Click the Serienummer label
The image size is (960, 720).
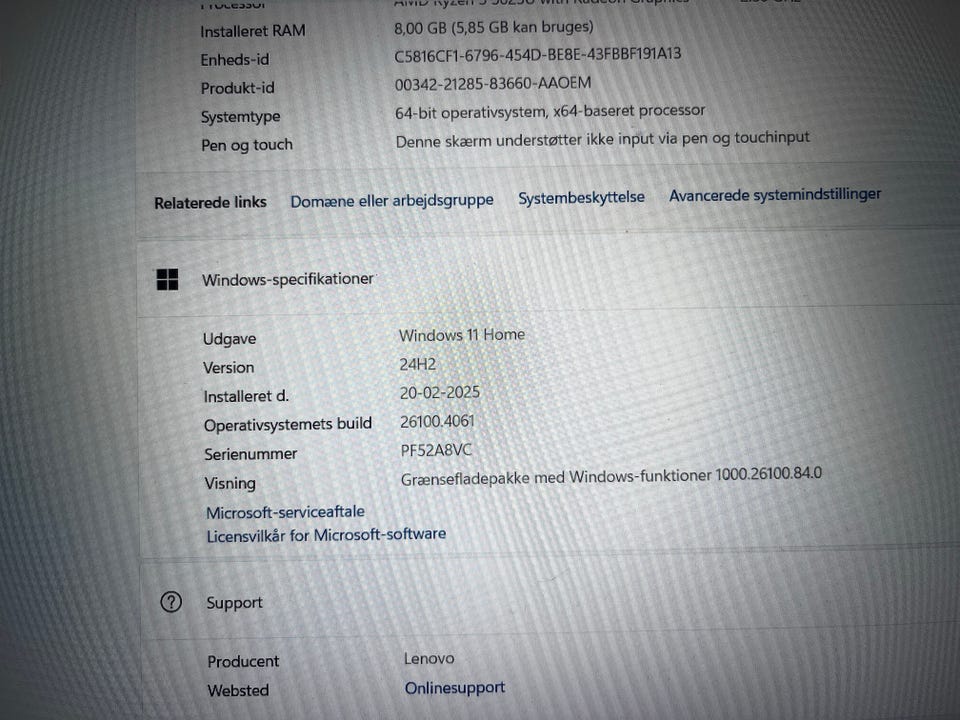pos(250,454)
